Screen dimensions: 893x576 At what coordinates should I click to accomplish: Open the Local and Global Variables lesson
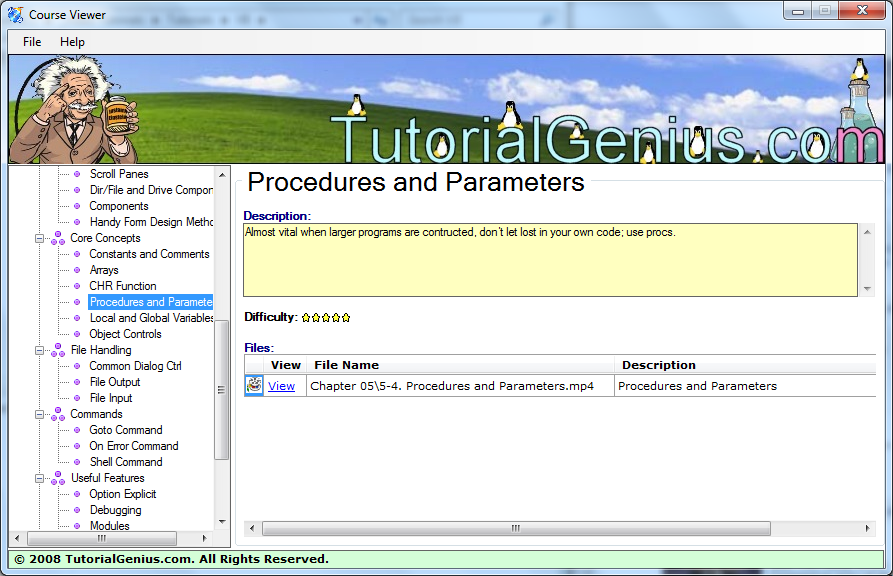pyautogui.click(x=151, y=318)
